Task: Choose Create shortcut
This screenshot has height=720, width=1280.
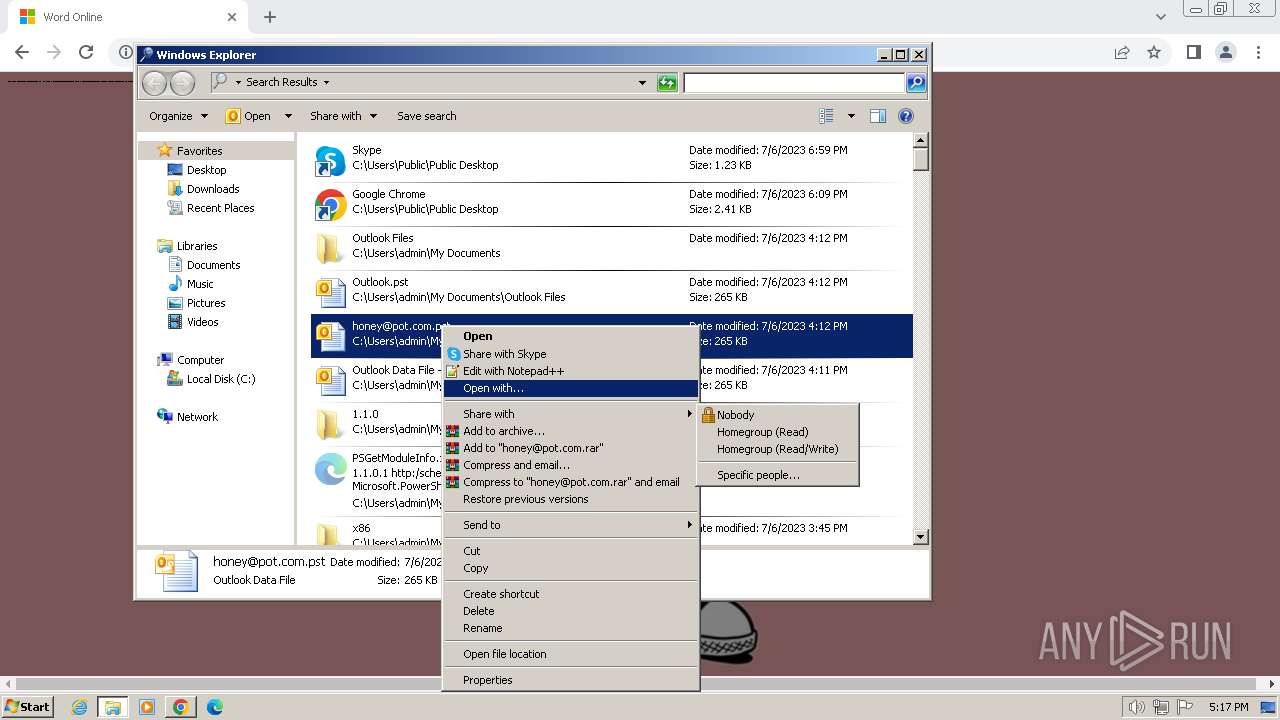Action: [570, 594]
